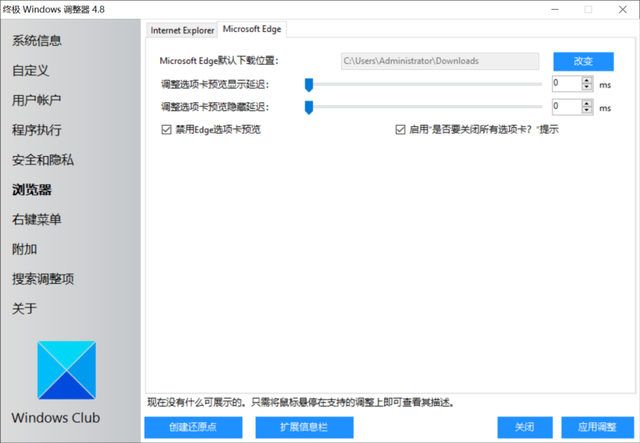This screenshot has height=443, width=640.
Task: Increase the 显示延迟 value with up arrow
Action: pos(587,80)
